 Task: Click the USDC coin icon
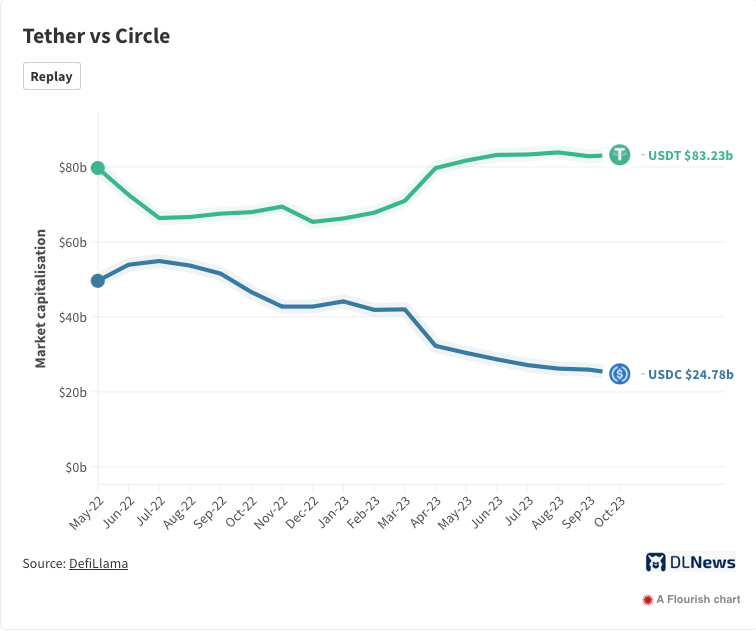(x=620, y=374)
